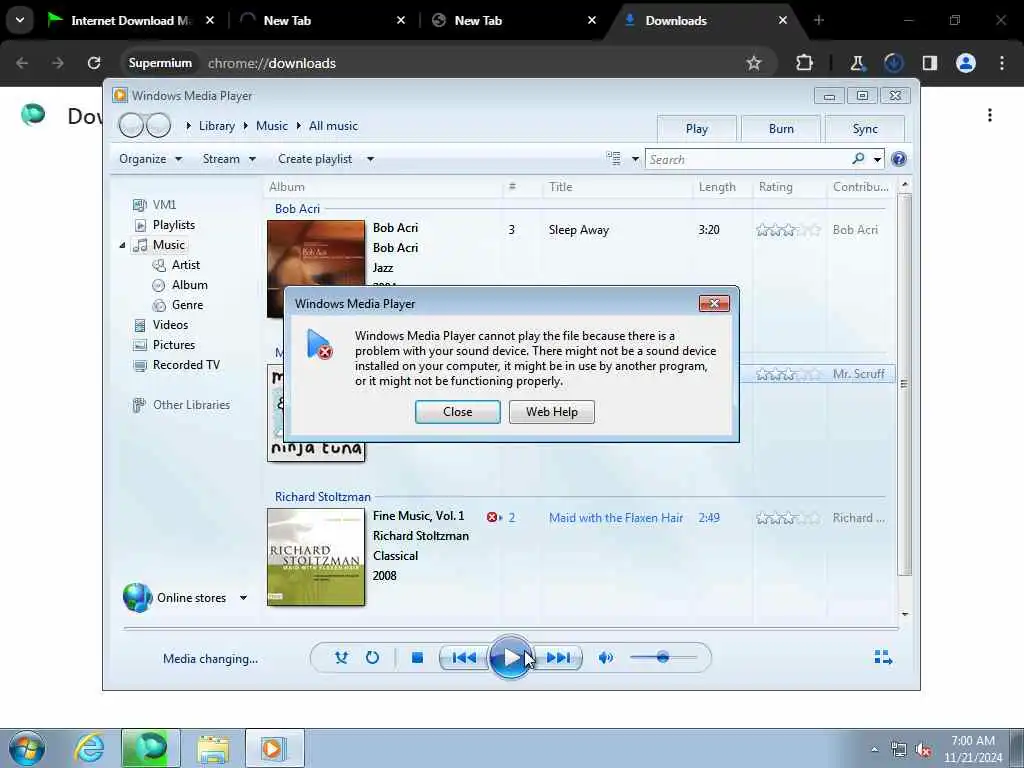Viewport: 1024px width, 768px height.
Task: Close the error dialog with the Close button
Action: click(457, 412)
